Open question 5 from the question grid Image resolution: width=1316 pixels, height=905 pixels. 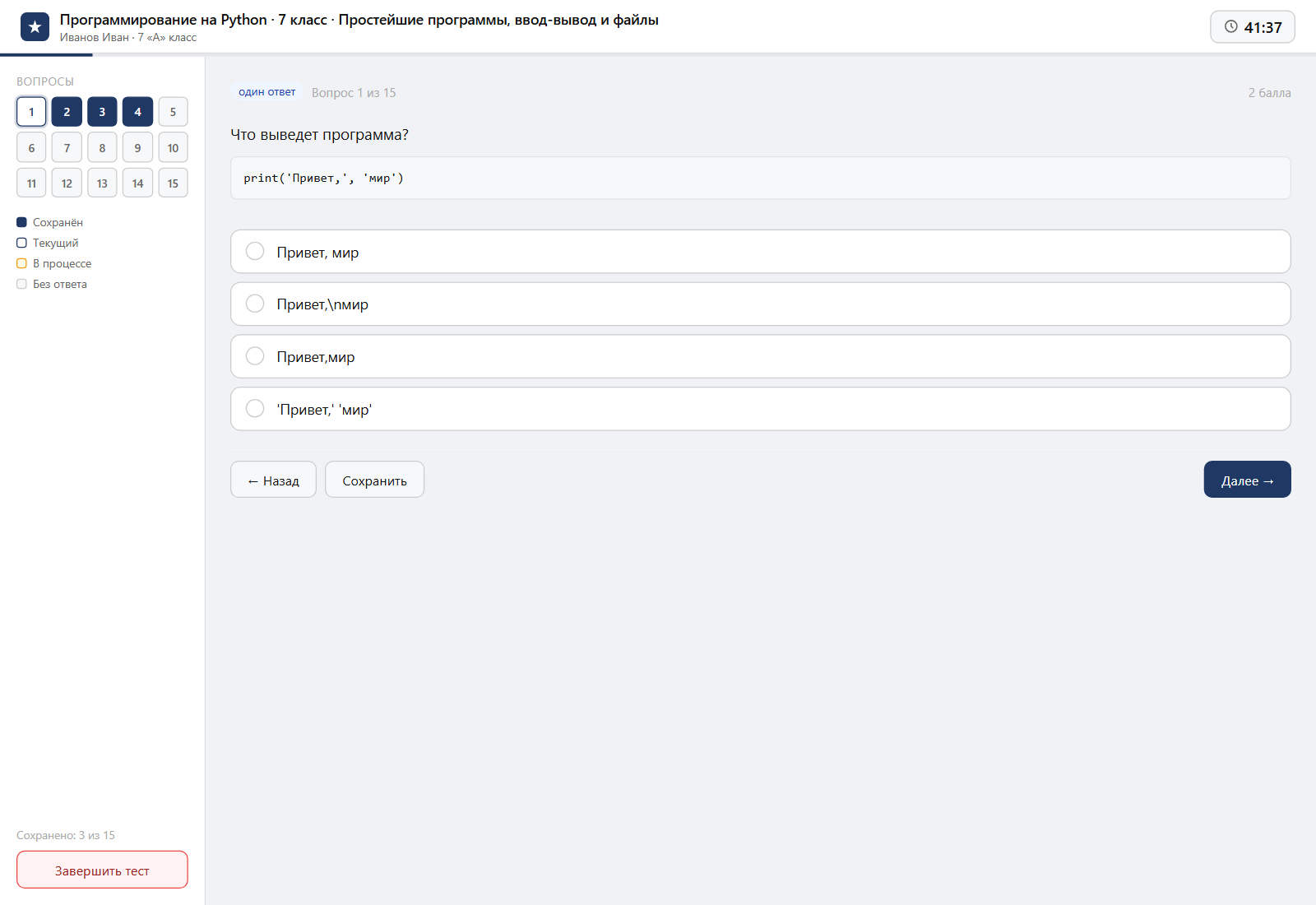click(x=173, y=112)
